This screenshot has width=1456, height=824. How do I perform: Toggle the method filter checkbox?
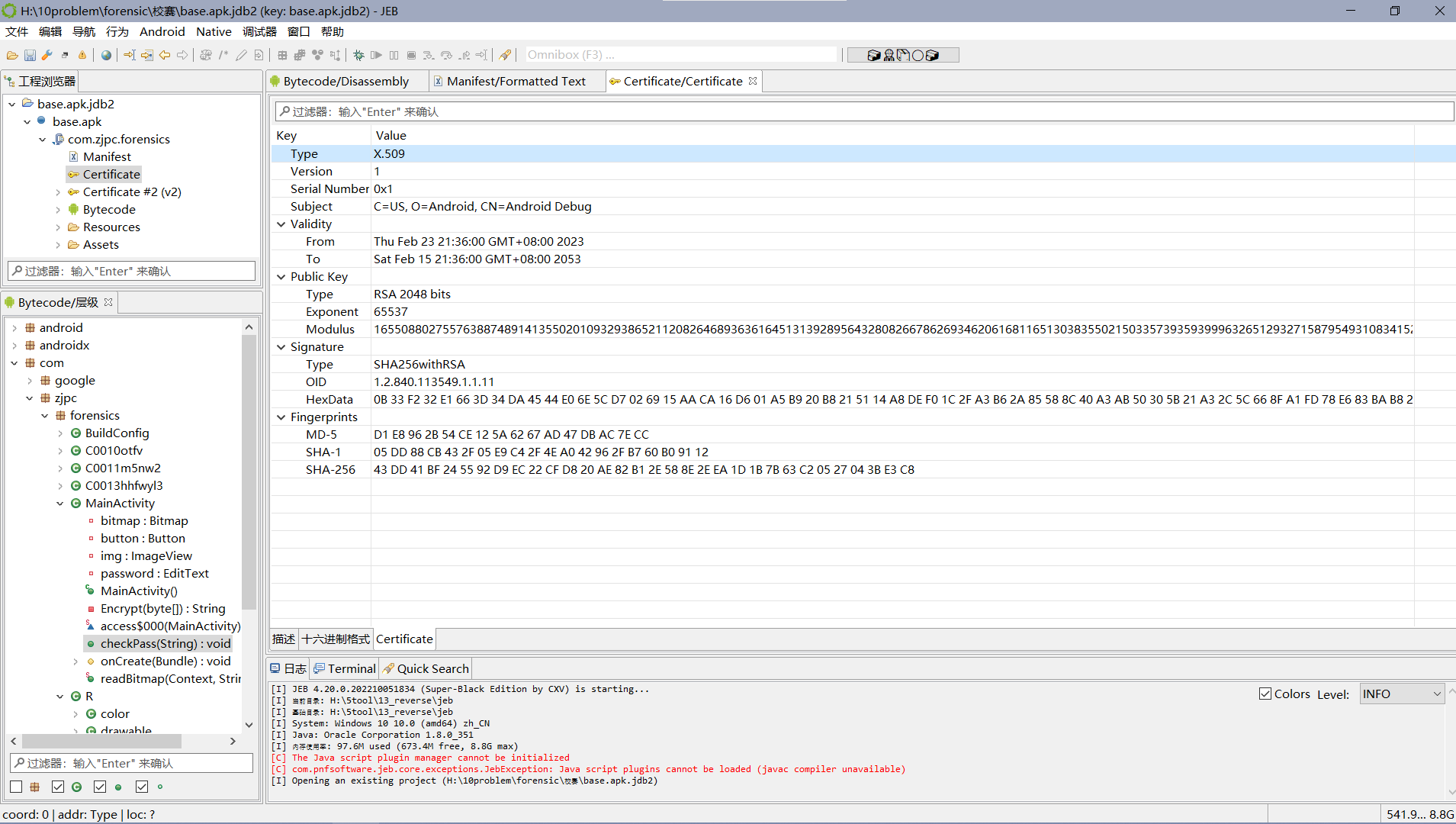click(x=100, y=787)
